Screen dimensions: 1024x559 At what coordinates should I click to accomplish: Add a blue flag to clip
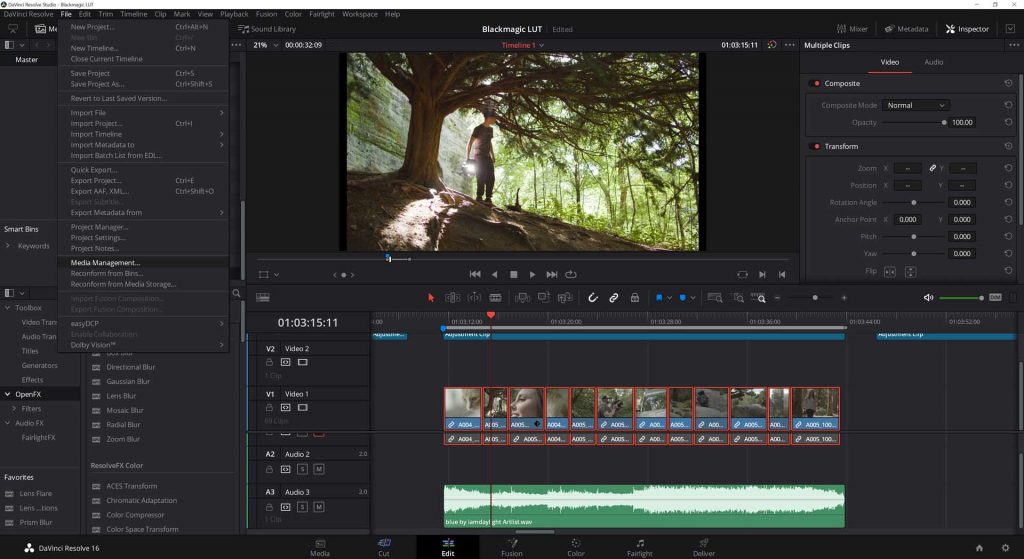pyautogui.click(x=659, y=298)
